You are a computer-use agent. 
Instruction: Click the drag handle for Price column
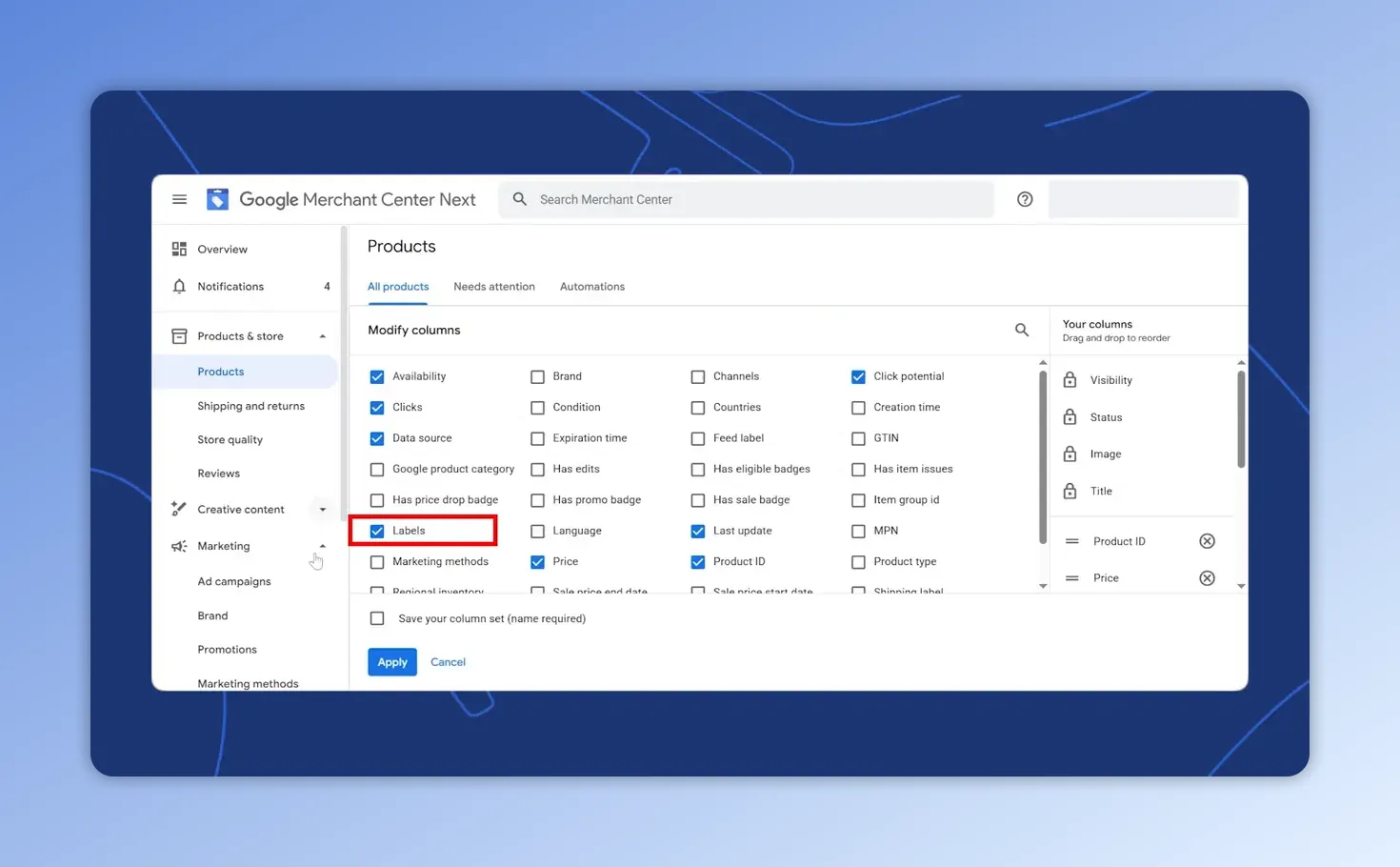1072,578
